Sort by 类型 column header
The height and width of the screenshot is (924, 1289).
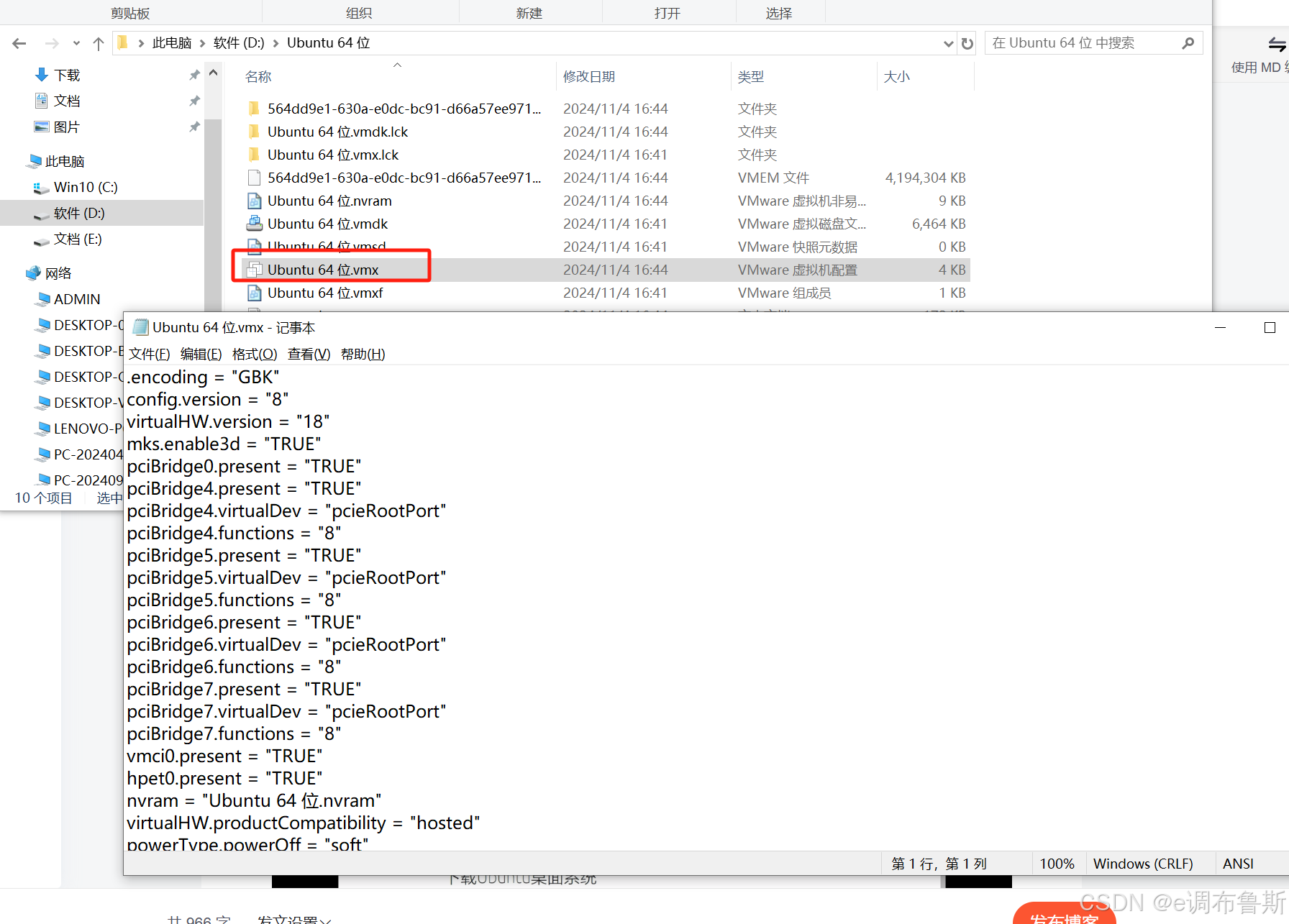click(750, 76)
